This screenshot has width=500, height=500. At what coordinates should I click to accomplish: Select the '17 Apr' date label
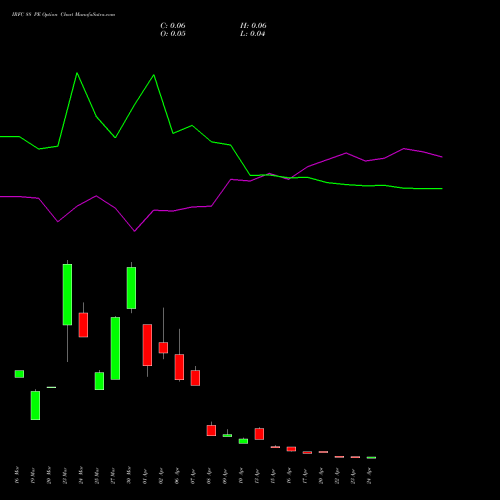pyautogui.click(x=305, y=475)
